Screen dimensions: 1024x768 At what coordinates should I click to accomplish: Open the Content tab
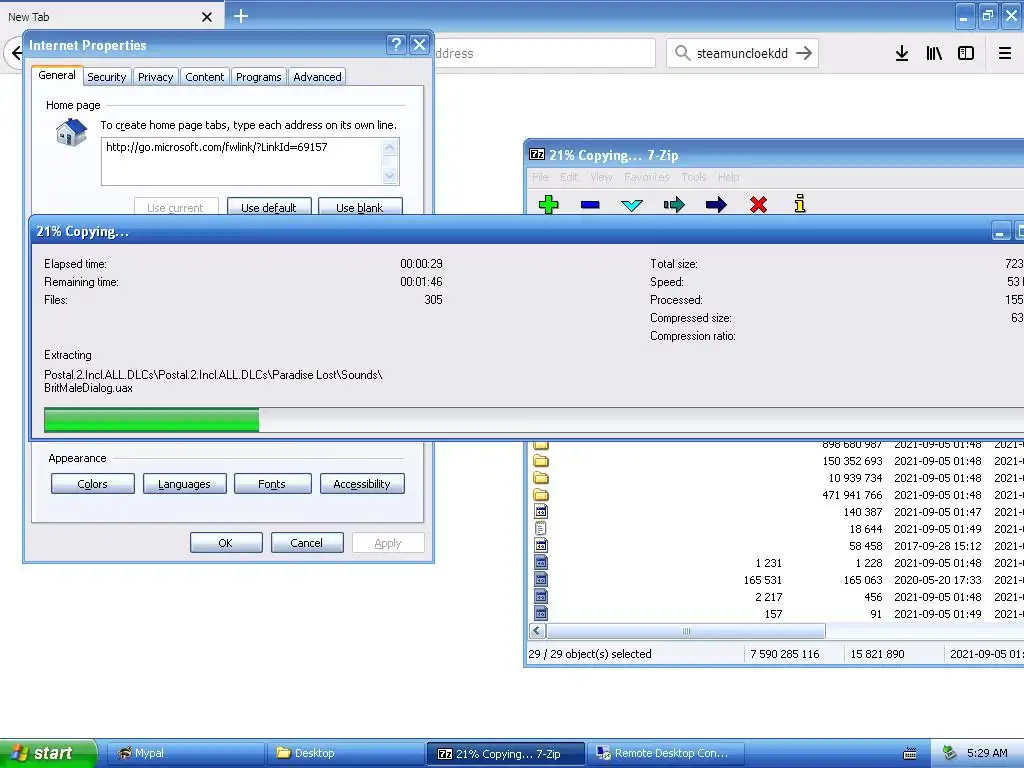pos(204,76)
